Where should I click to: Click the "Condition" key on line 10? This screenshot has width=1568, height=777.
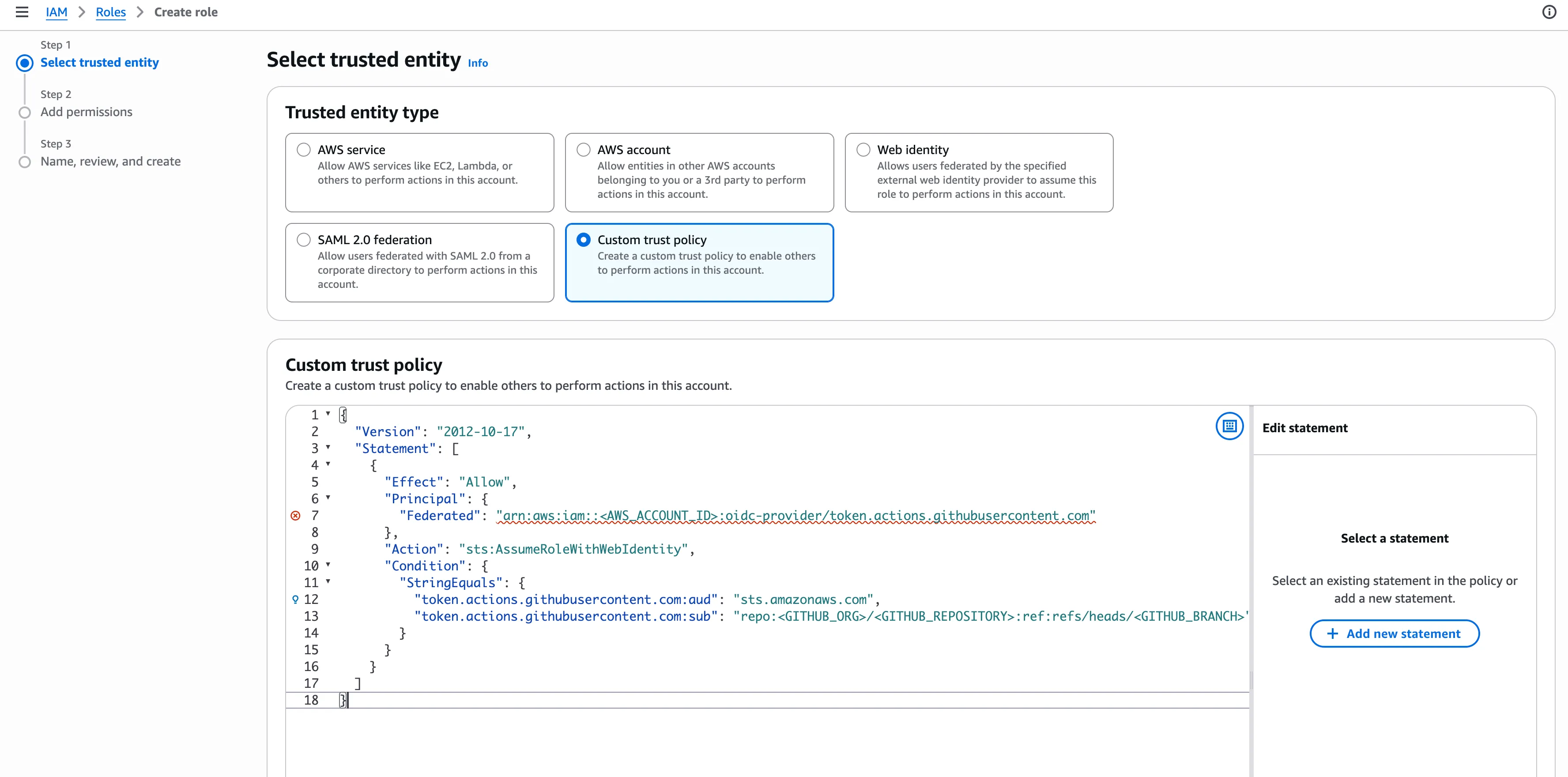pyautogui.click(x=425, y=566)
